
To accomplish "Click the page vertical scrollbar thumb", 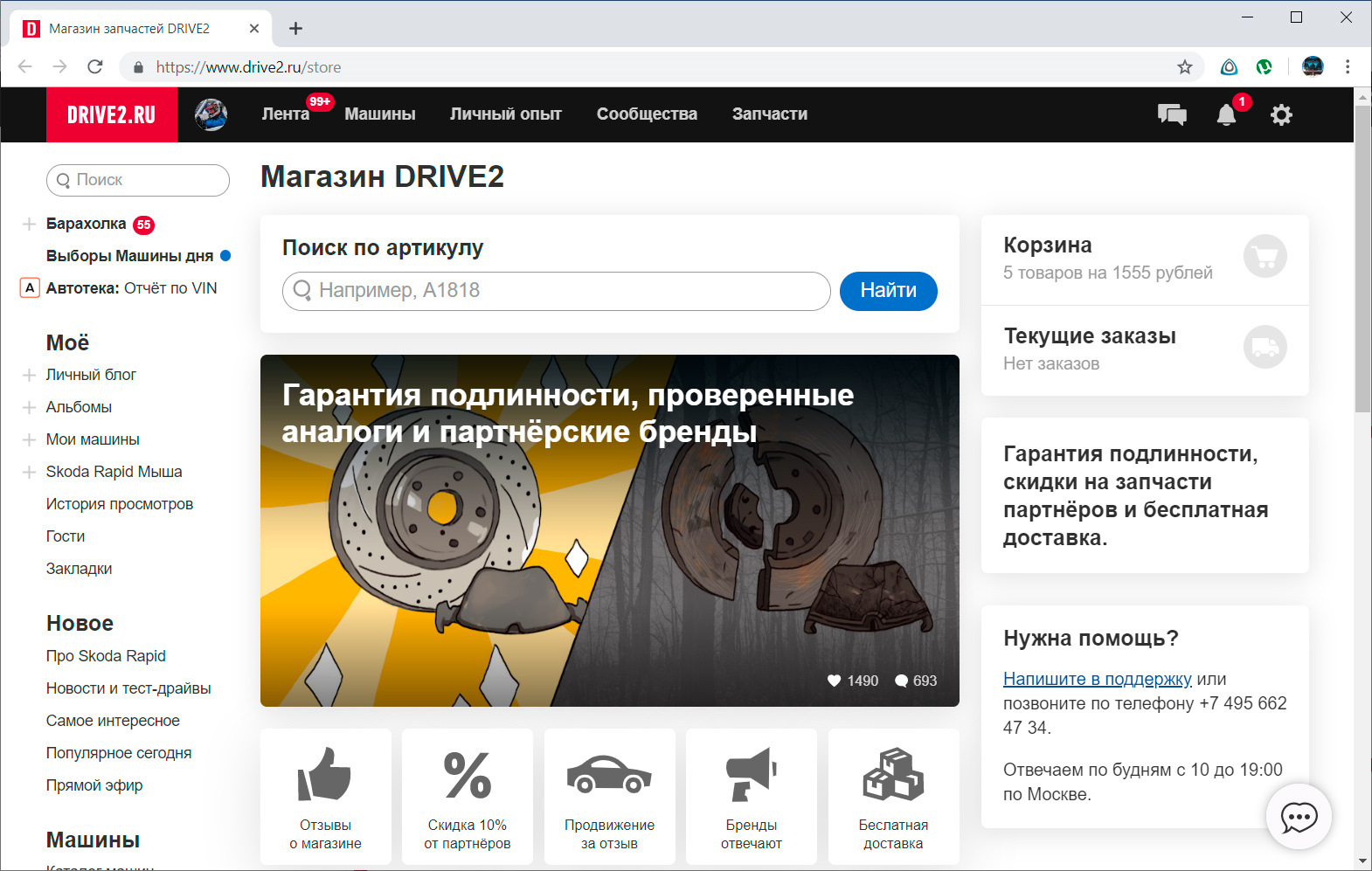I will (1362, 258).
